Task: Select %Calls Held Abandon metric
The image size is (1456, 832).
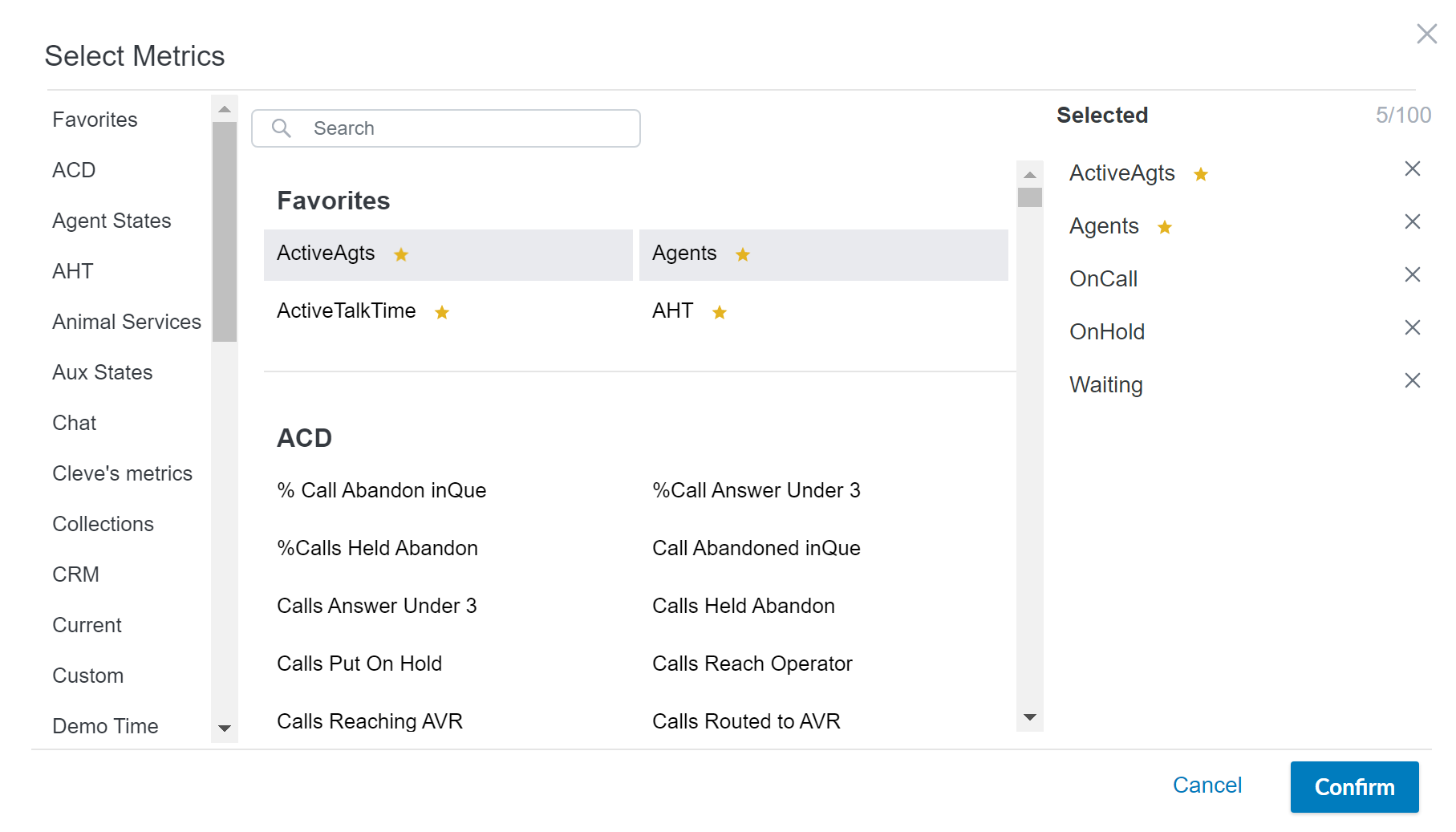Action: tap(378, 548)
